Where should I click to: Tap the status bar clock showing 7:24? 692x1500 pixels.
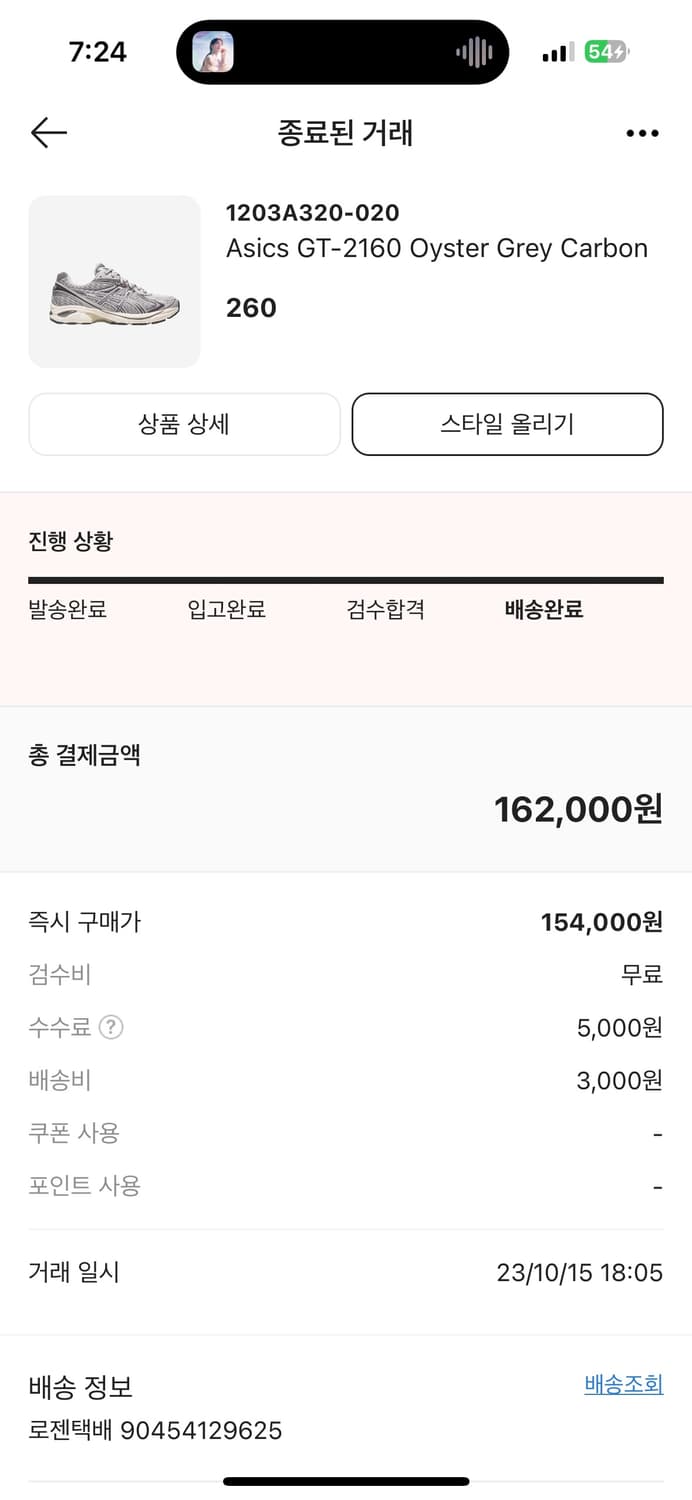97,52
